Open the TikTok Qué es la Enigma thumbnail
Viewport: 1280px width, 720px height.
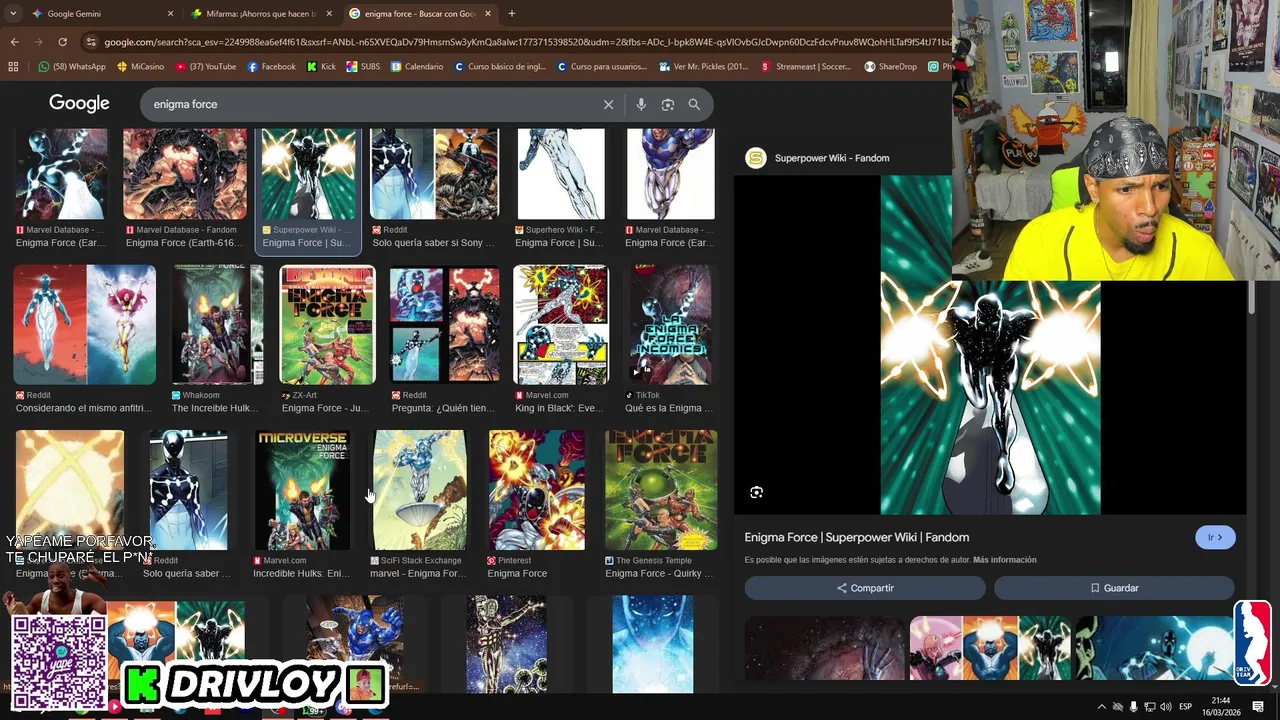[x=670, y=325]
